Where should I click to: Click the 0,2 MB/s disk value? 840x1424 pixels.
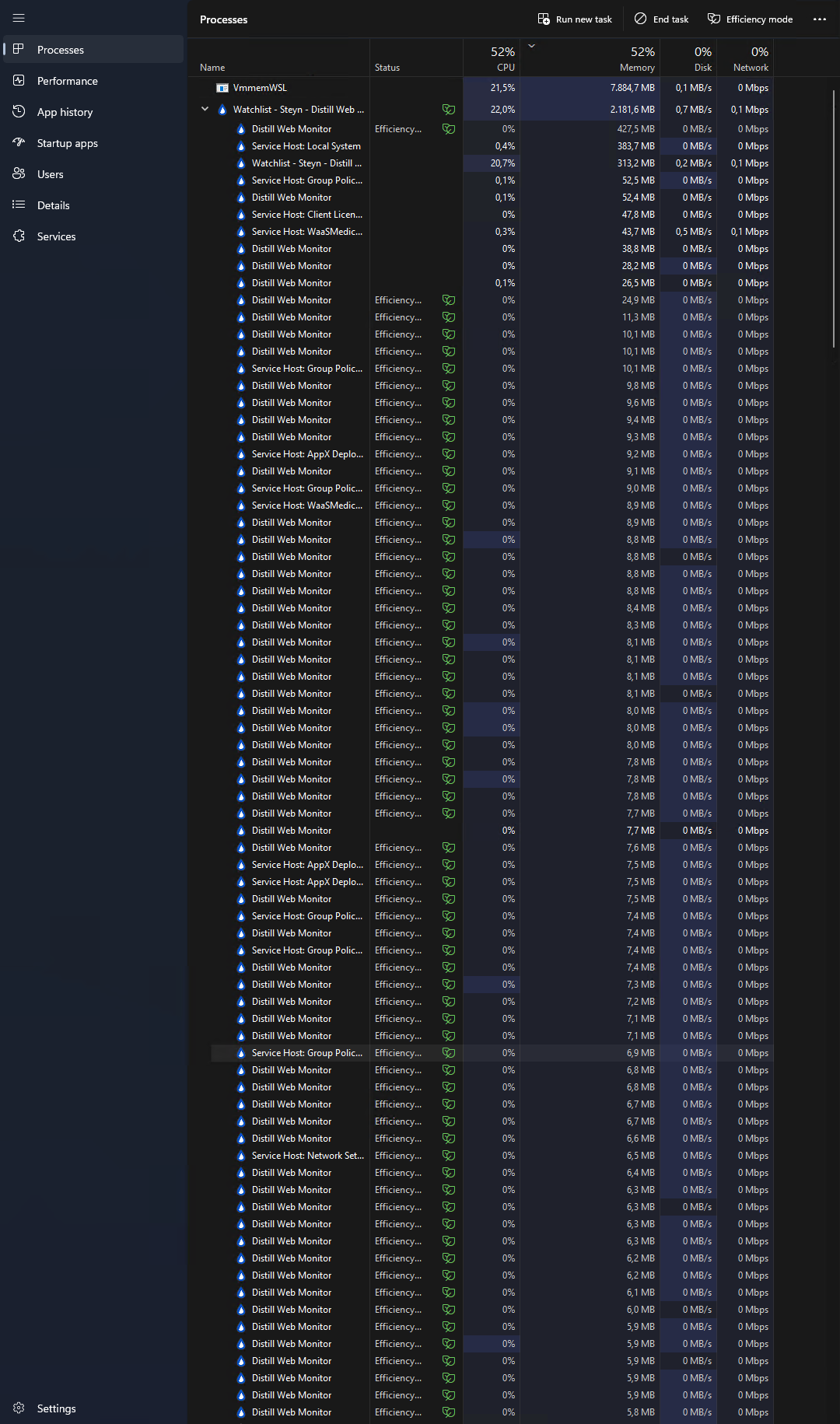pyautogui.click(x=694, y=163)
